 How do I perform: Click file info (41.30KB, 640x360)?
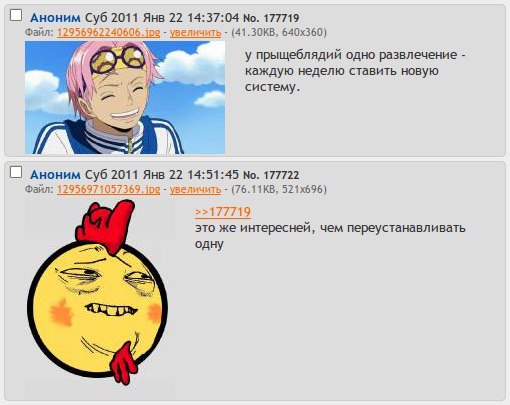pos(279,32)
